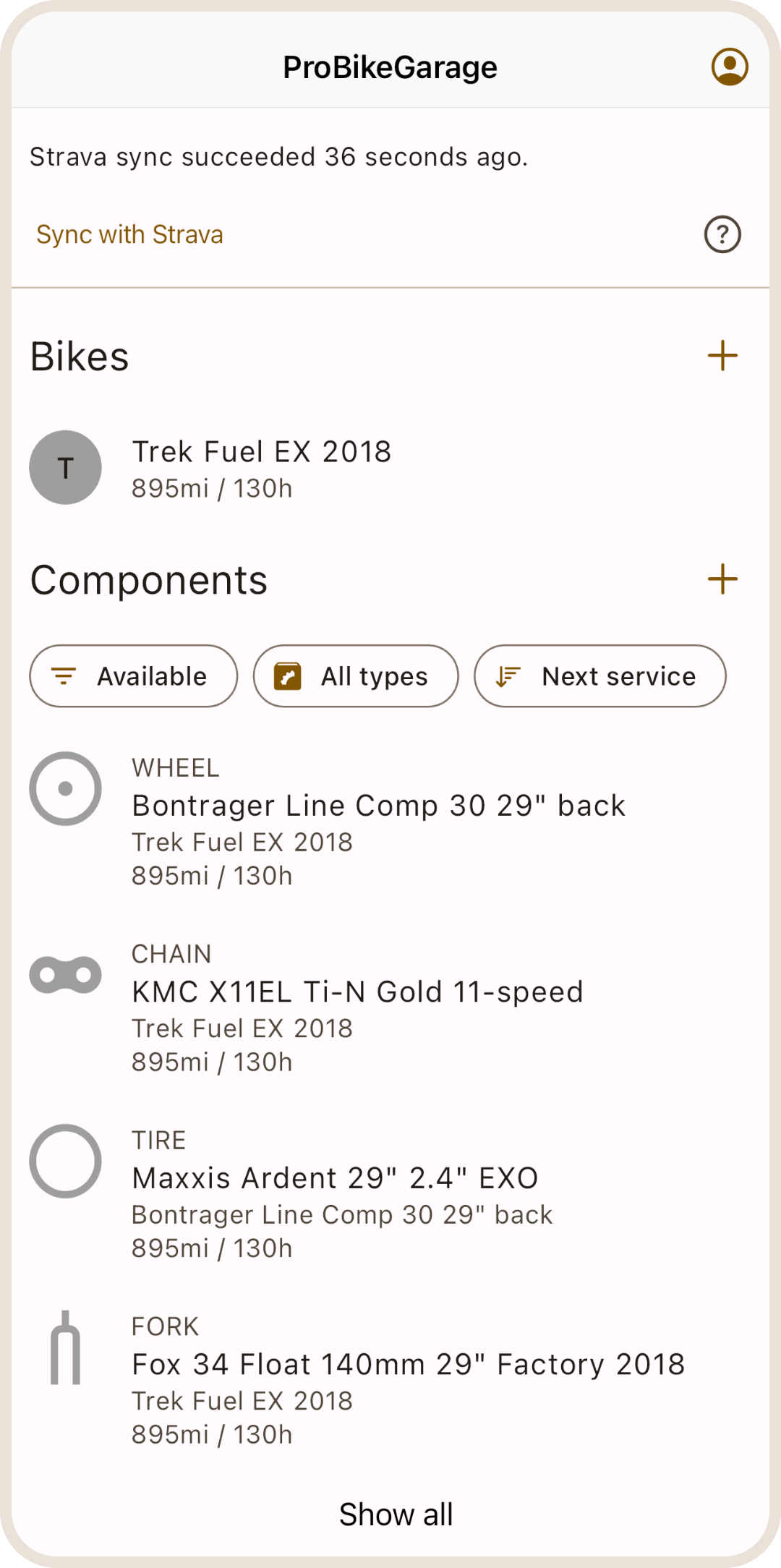
Task: Open the Available filter chip
Action: click(x=134, y=676)
